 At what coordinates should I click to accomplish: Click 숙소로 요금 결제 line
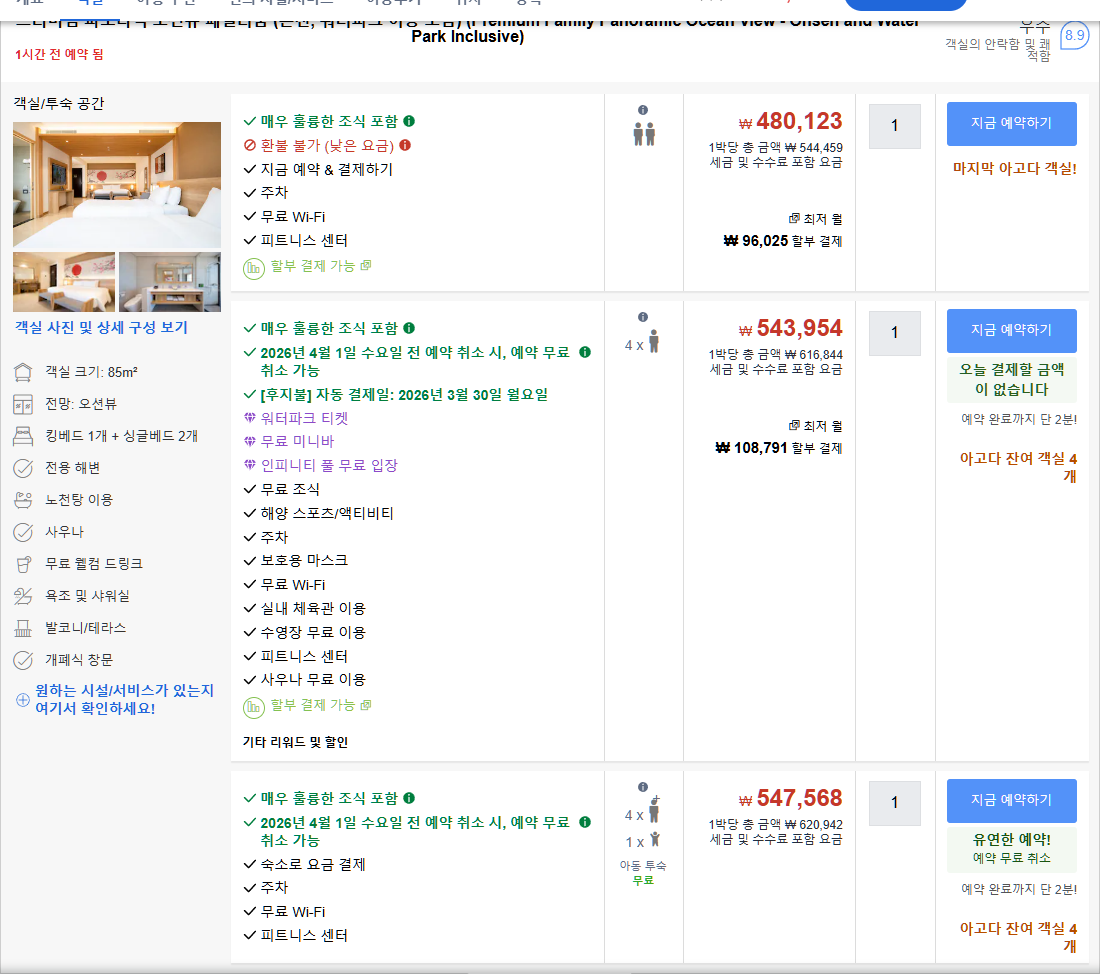pyautogui.click(x=313, y=864)
